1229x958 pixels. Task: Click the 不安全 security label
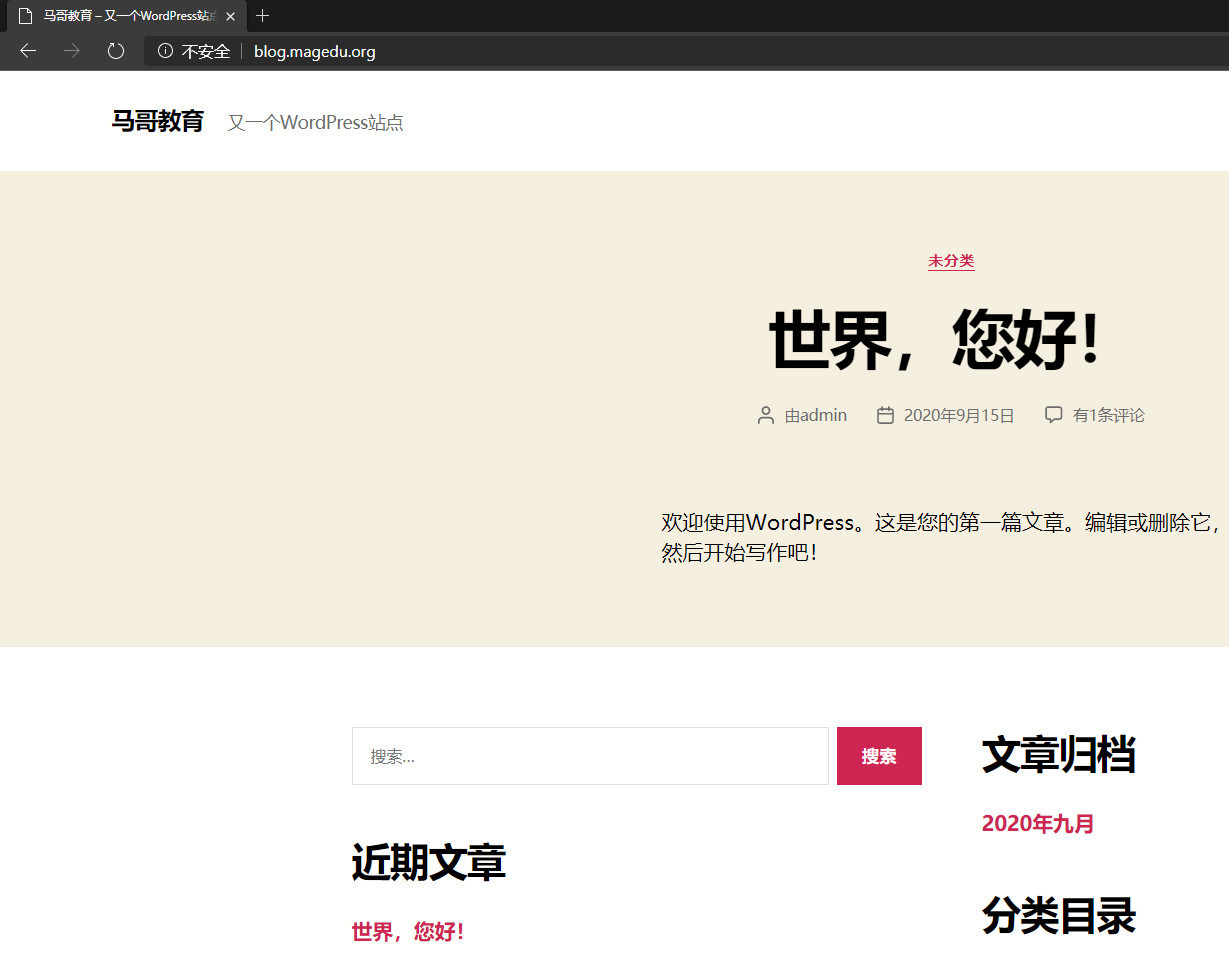[x=206, y=51]
